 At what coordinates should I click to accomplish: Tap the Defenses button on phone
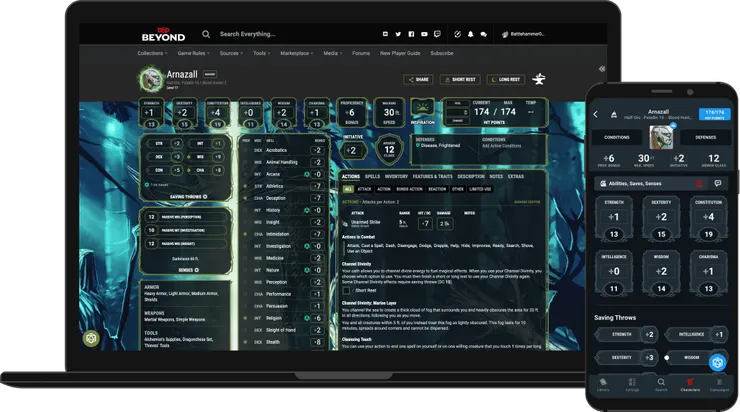click(x=706, y=137)
